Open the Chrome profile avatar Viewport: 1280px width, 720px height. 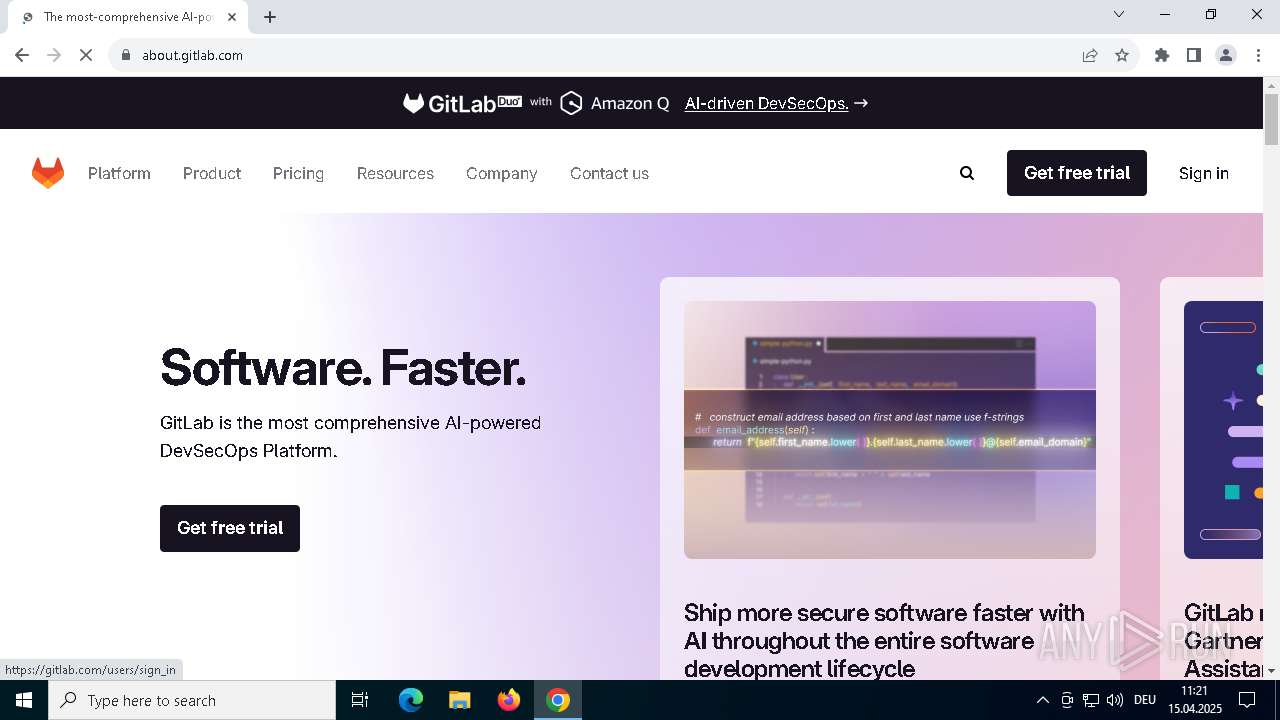tap(1226, 55)
